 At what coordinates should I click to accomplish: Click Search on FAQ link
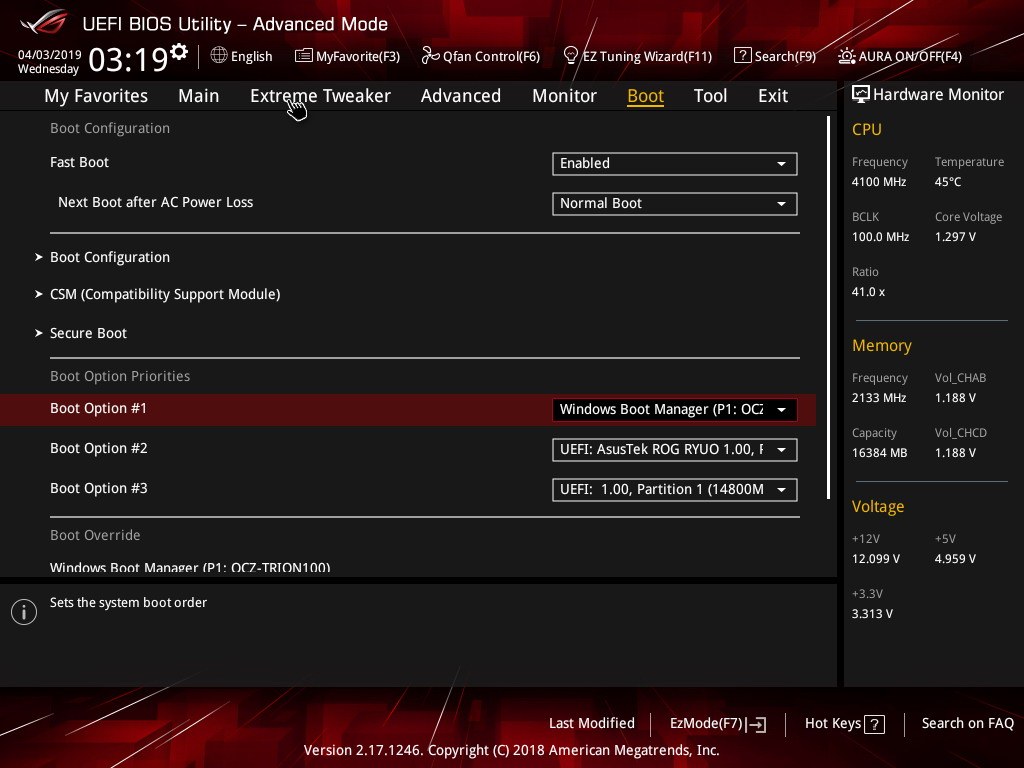(x=967, y=724)
